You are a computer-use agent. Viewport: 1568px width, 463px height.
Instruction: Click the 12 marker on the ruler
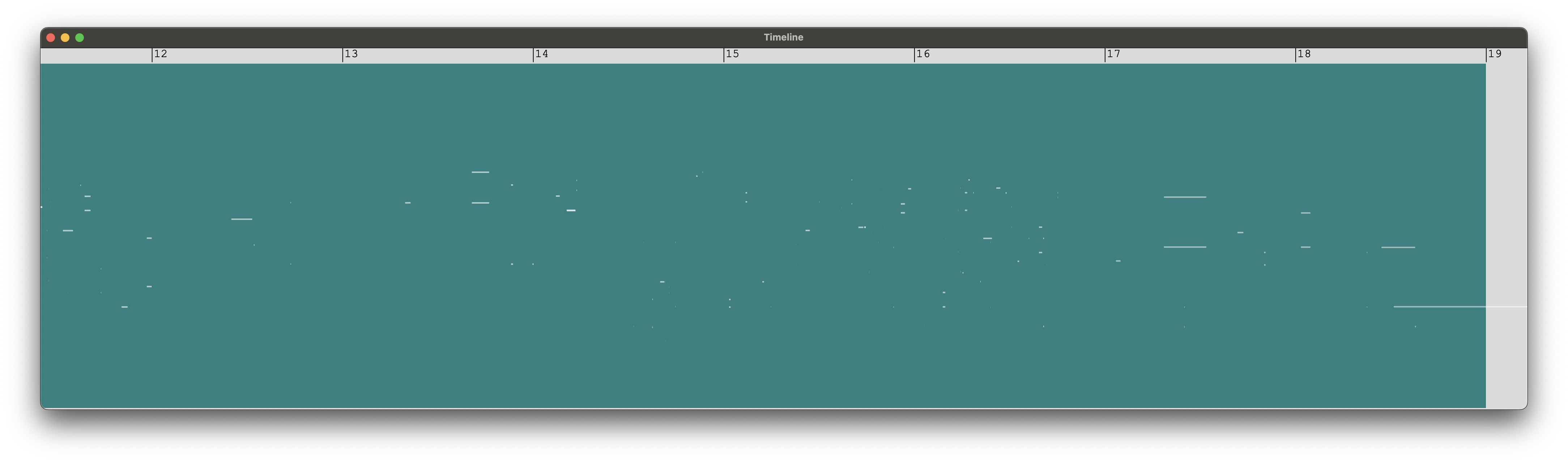point(160,54)
